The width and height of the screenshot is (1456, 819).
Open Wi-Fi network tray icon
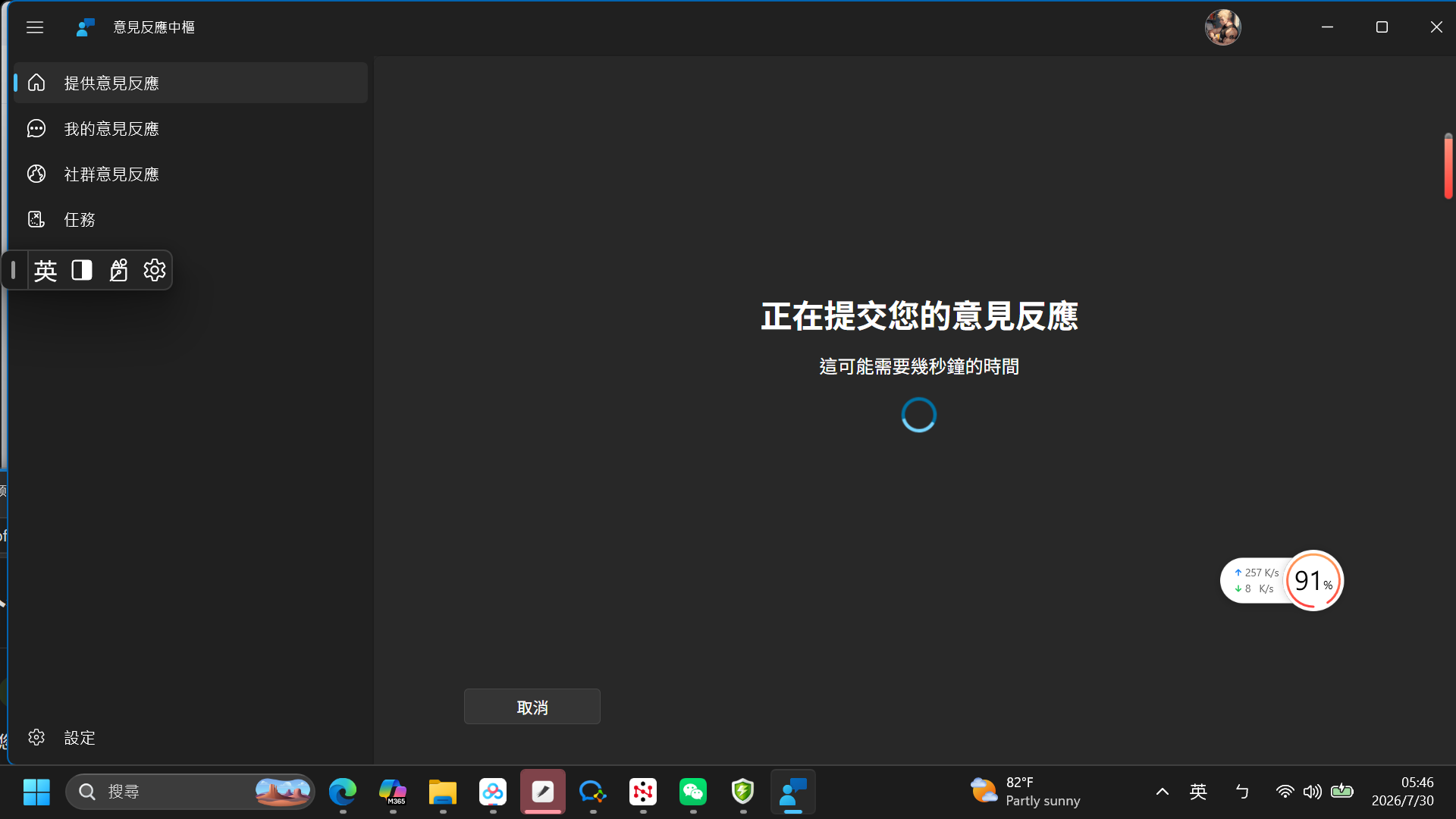pyautogui.click(x=1285, y=792)
